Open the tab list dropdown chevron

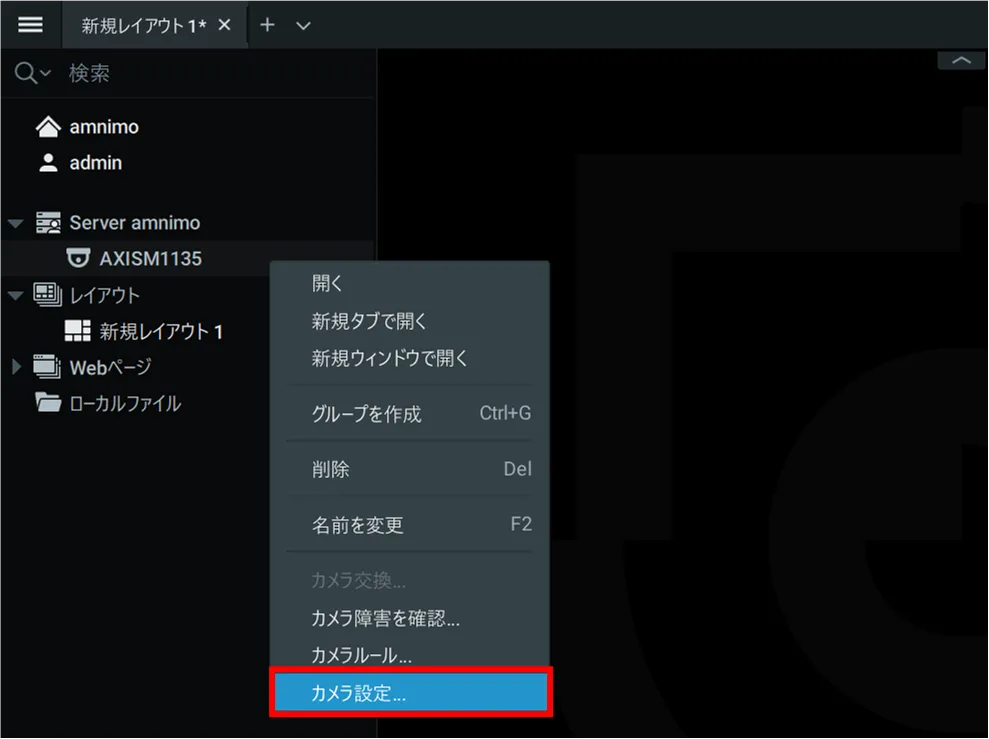(x=304, y=25)
